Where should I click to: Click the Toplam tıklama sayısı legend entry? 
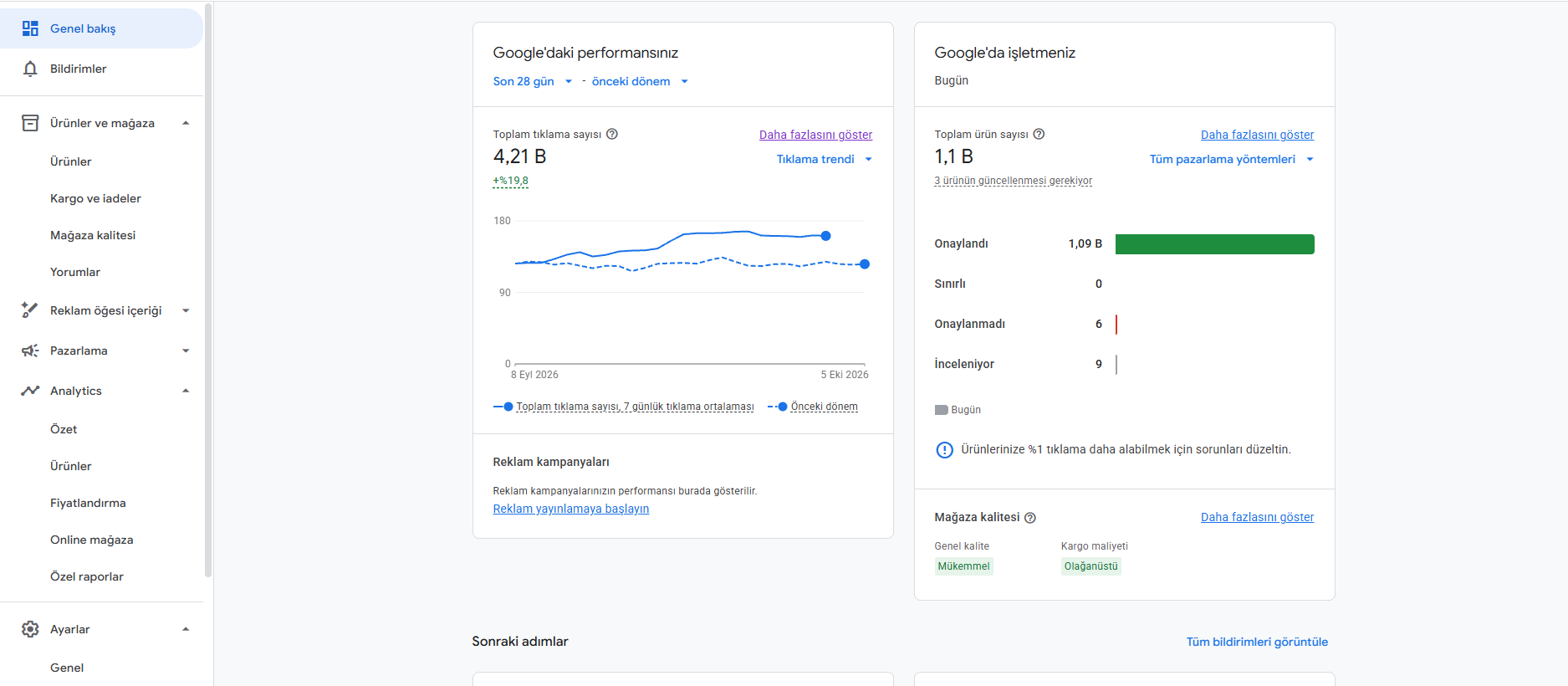(x=624, y=407)
